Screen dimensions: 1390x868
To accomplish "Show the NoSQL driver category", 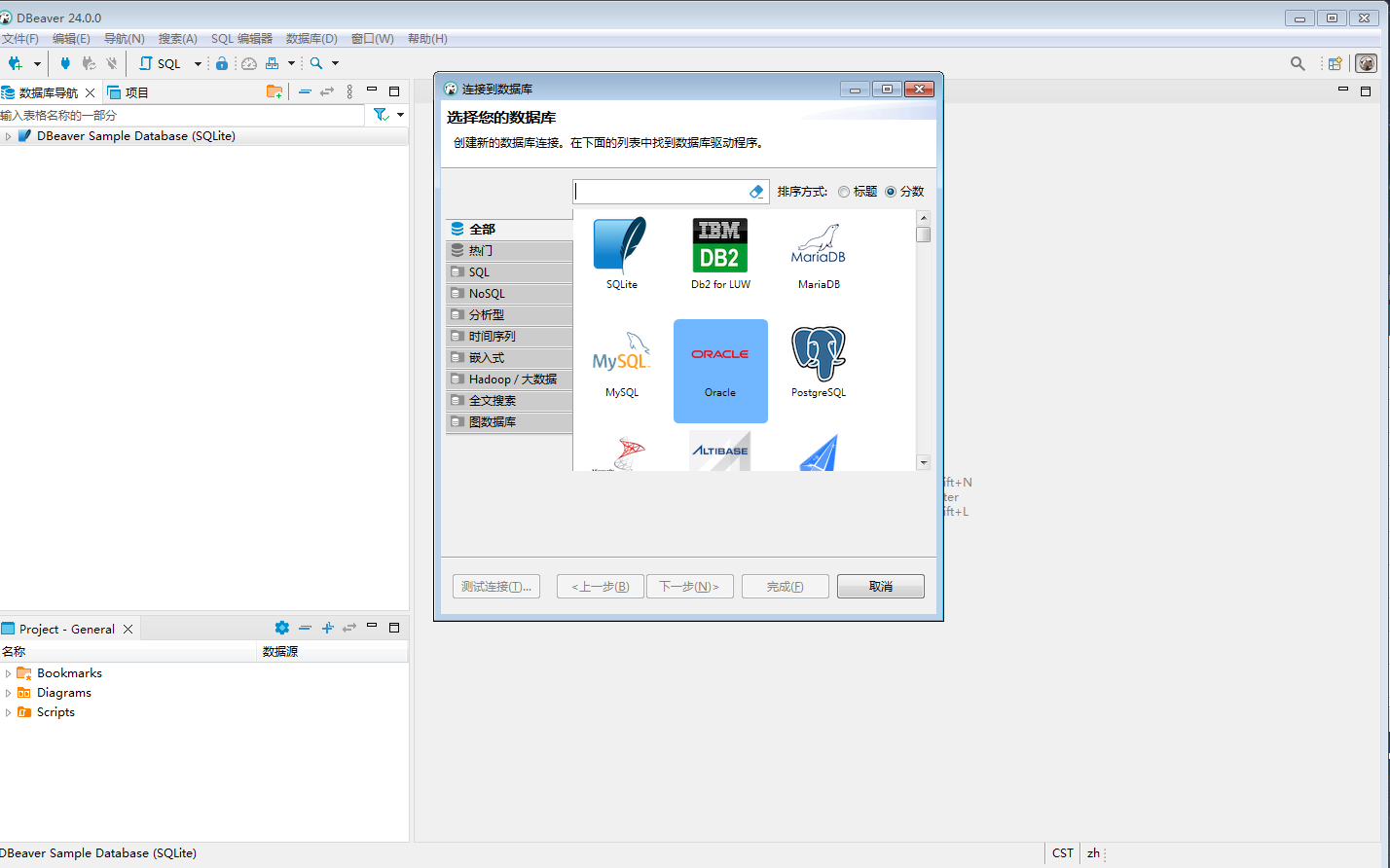I will [509, 294].
